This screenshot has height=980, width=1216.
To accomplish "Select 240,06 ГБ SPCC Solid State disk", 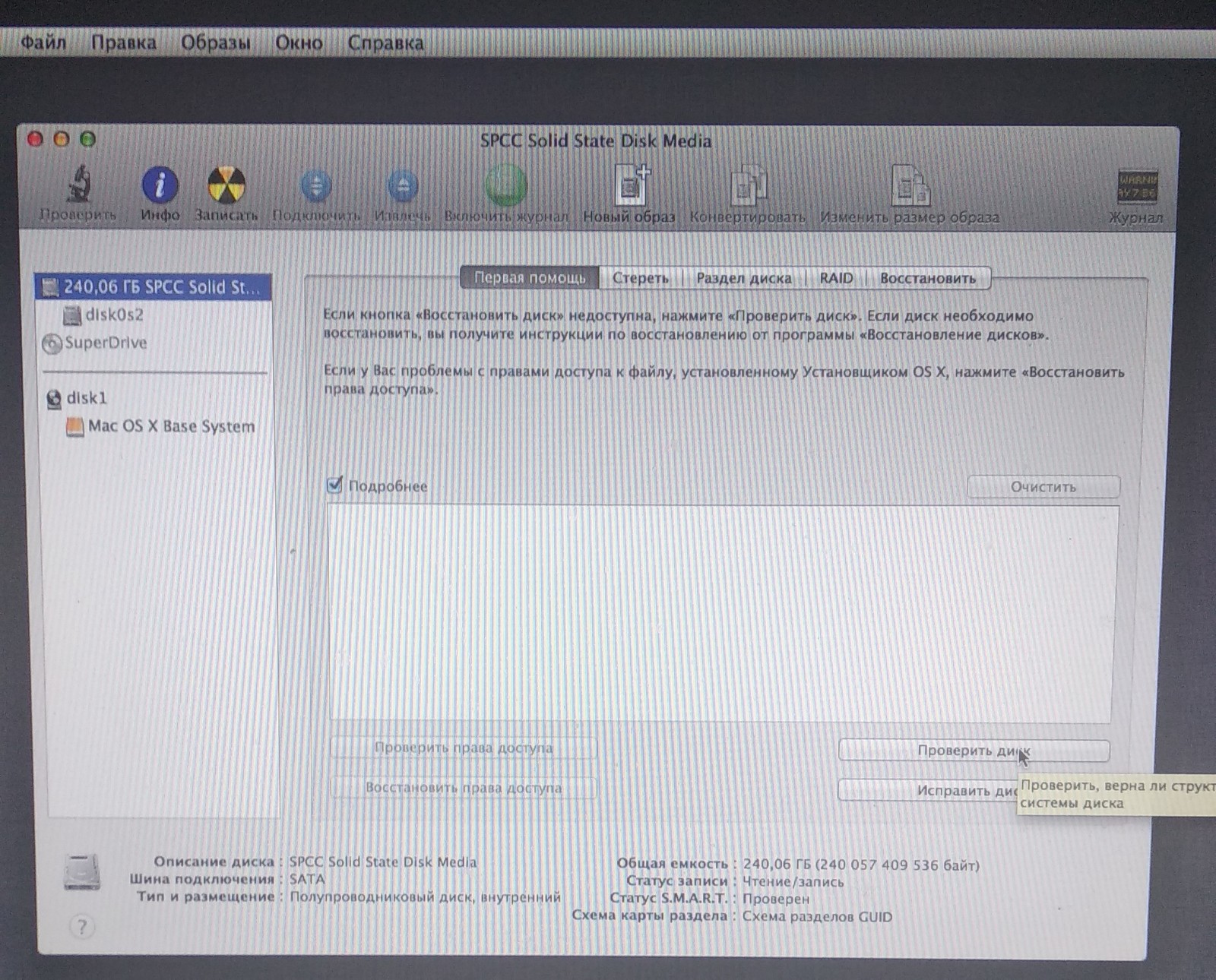I will tap(154, 287).
